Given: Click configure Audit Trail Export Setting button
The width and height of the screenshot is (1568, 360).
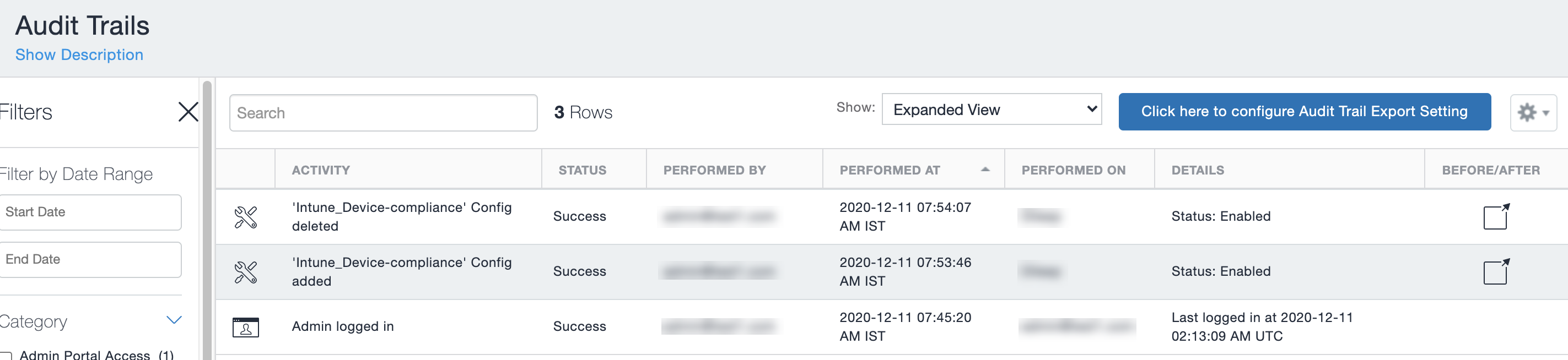Looking at the screenshot, I should [1304, 111].
